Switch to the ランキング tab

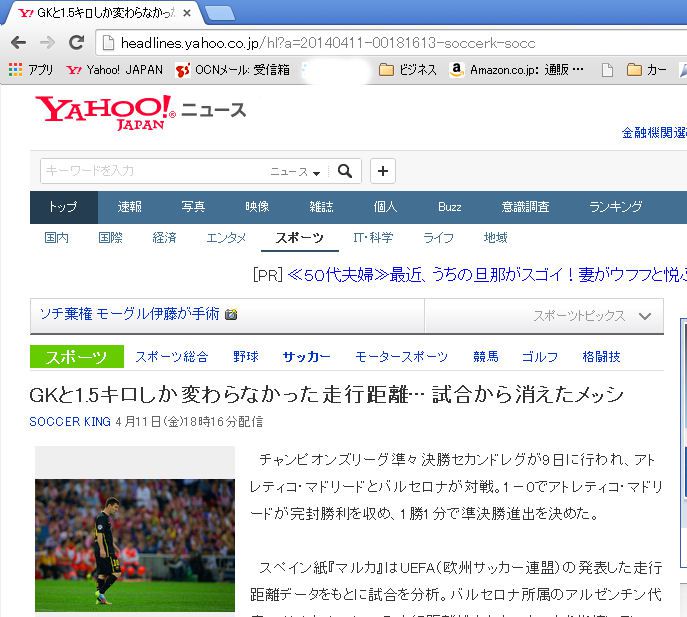(615, 207)
